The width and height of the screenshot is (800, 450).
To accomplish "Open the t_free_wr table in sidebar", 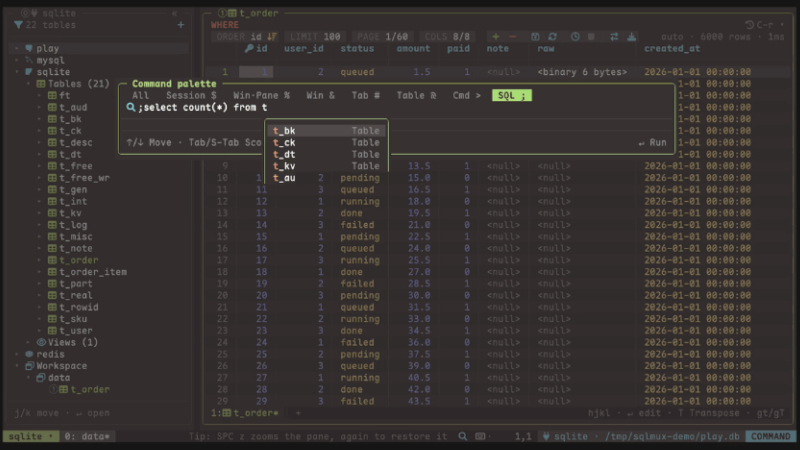I will pos(84,178).
